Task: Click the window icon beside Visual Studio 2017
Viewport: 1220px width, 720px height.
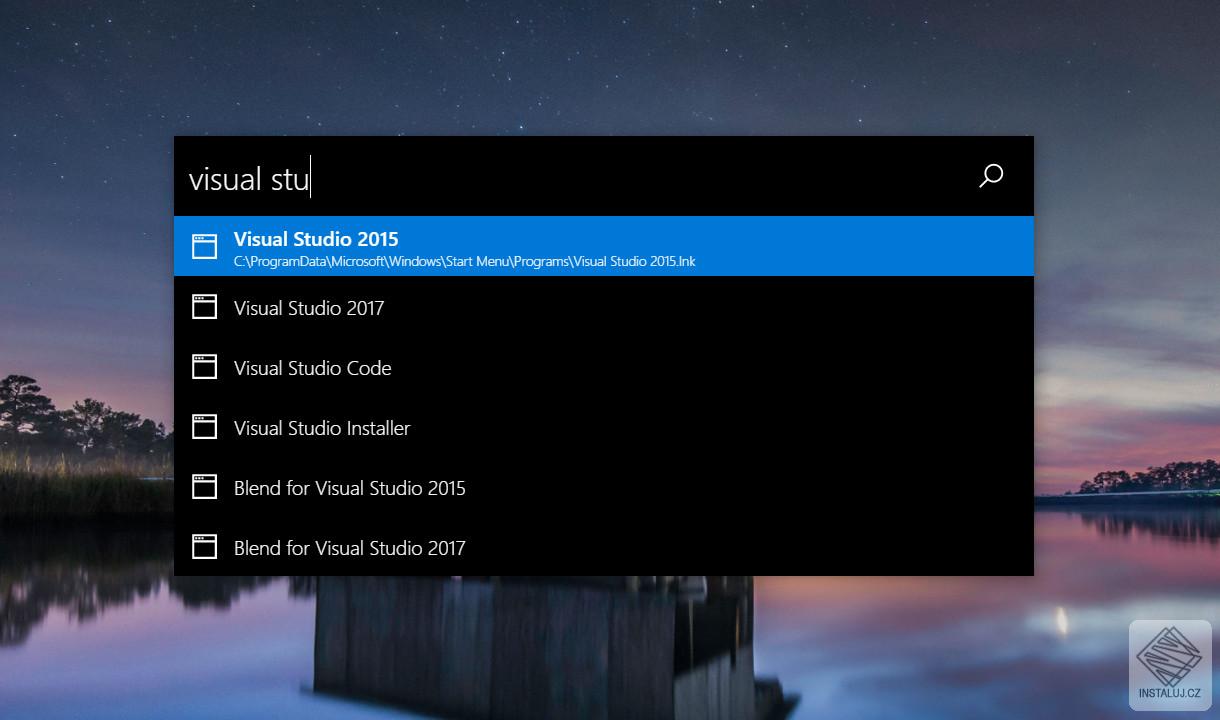Action: [x=204, y=306]
